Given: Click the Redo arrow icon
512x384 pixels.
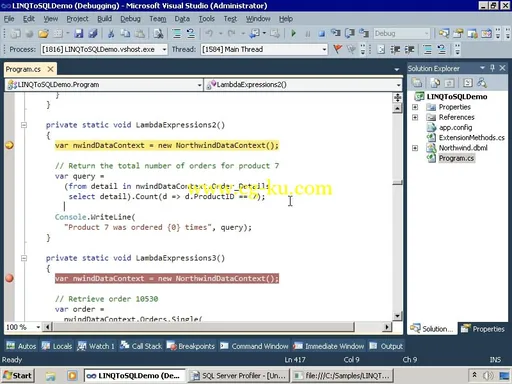Looking at the screenshot, I should click(x=231, y=33).
